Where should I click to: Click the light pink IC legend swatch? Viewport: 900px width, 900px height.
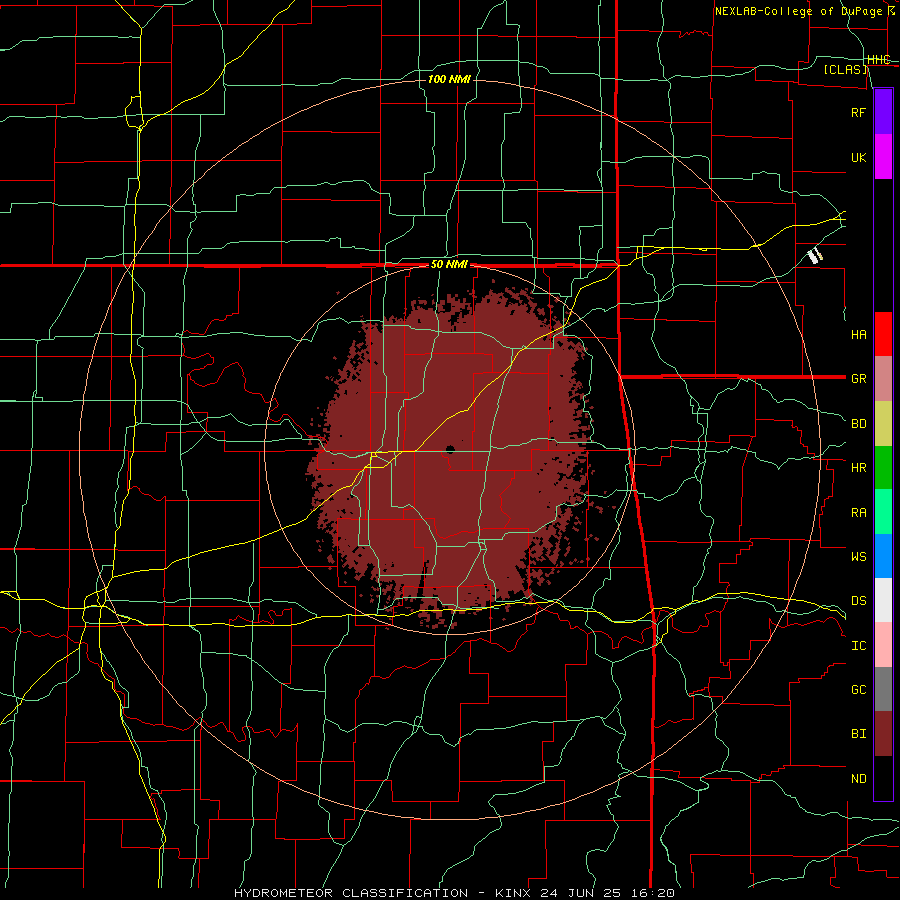pyautogui.click(x=883, y=645)
